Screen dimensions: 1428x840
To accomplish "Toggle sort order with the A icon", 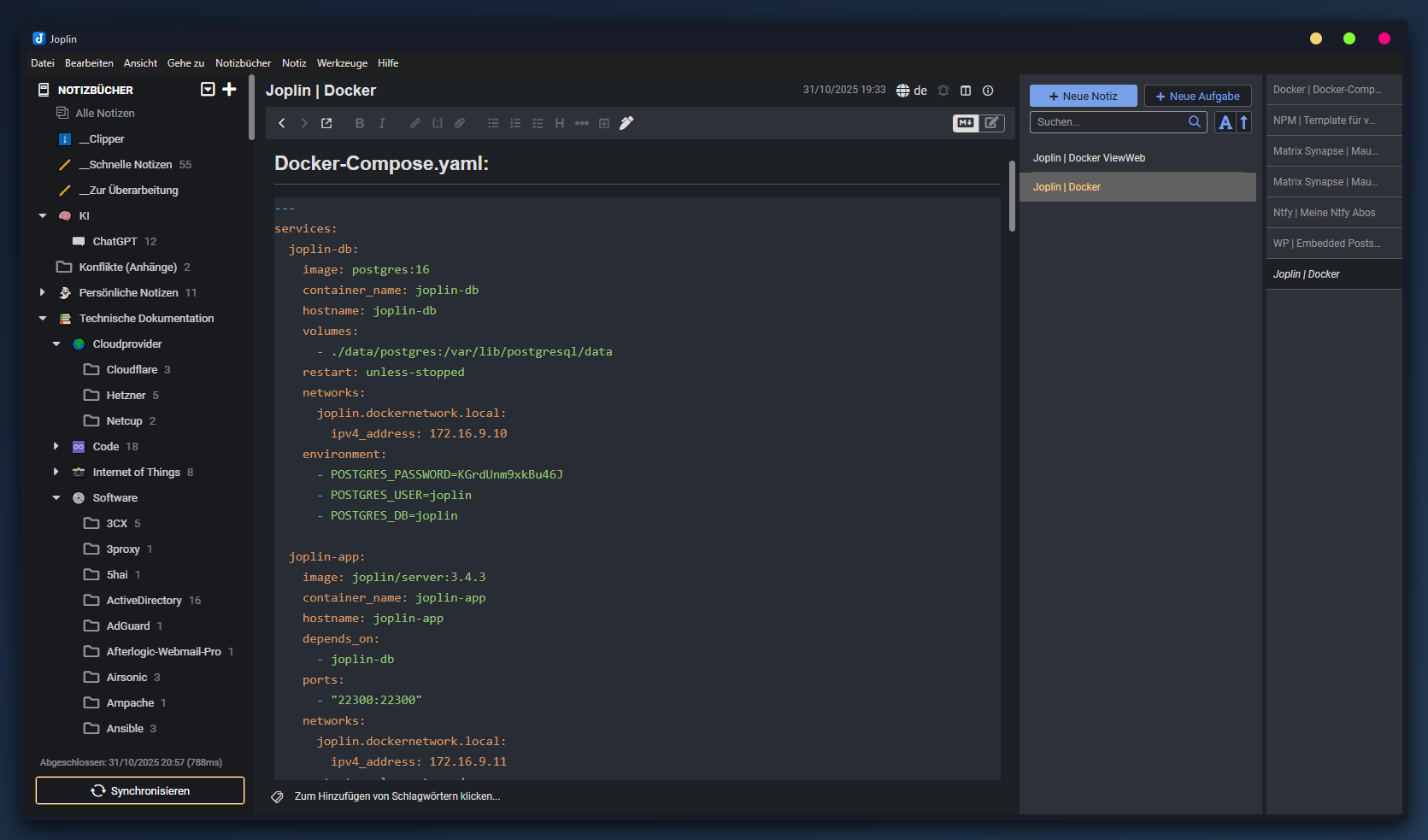I will pos(1225,122).
